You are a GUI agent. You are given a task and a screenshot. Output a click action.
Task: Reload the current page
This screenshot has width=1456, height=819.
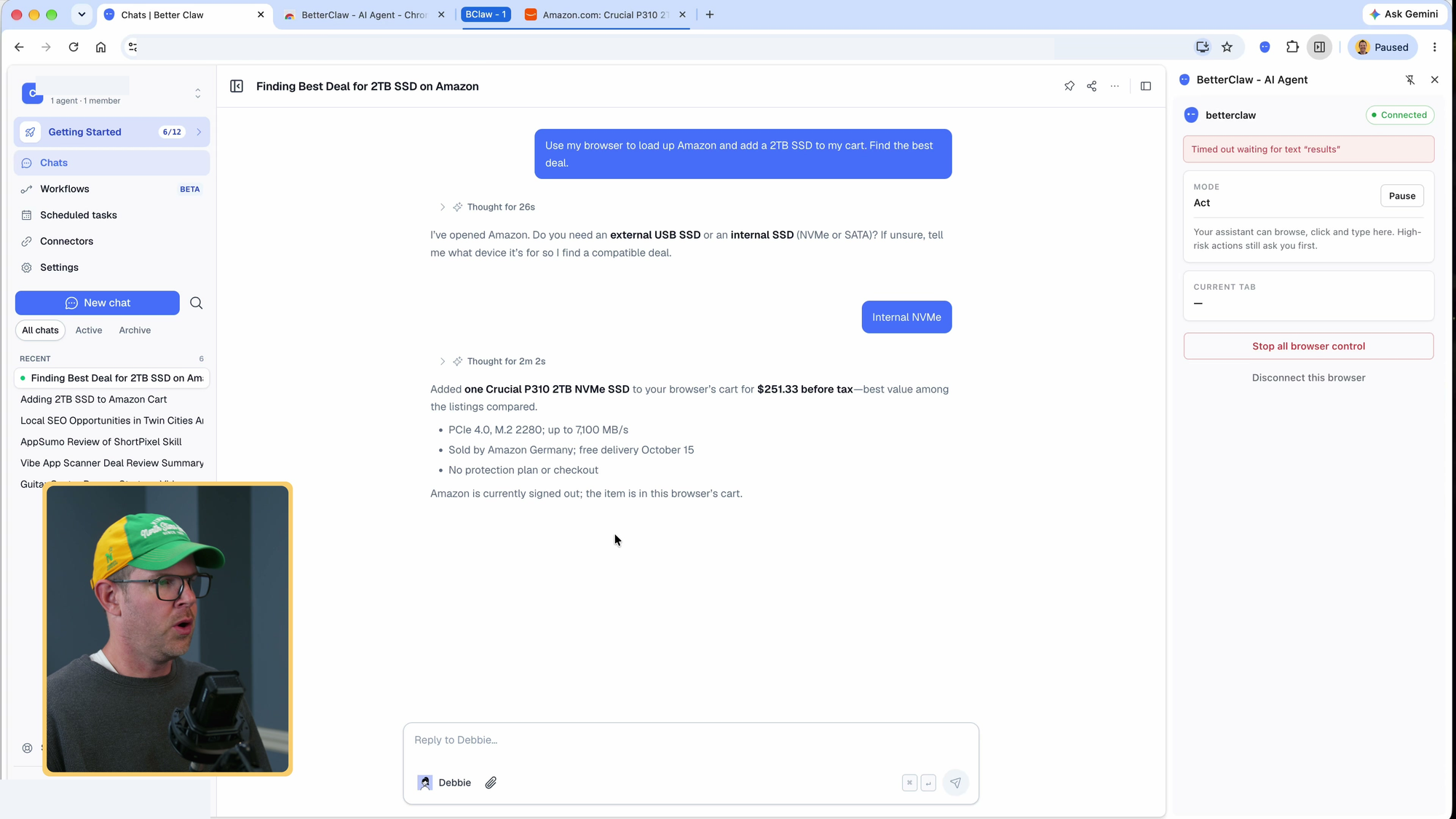[x=74, y=47]
